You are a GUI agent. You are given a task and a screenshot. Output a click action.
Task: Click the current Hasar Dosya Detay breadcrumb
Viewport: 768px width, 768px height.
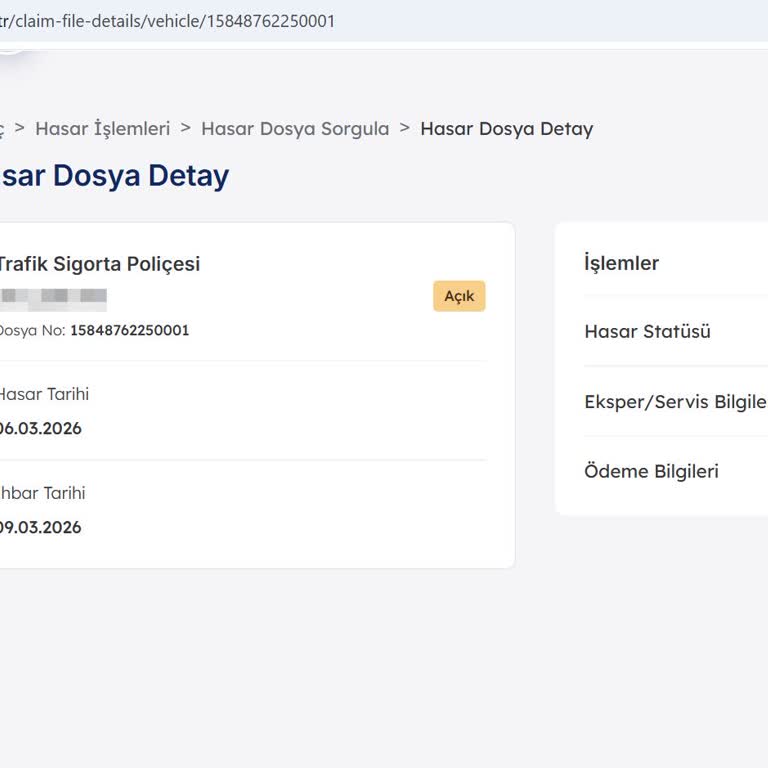click(x=506, y=129)
